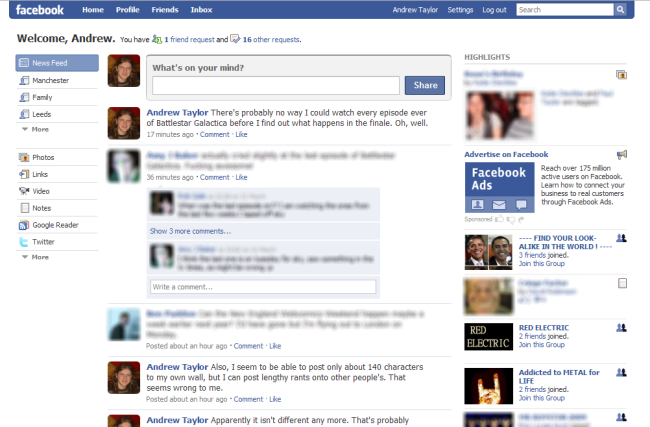Click the Facebook Ads banner image
This screenshot has height=427, width=650.
pyautogui.click(x=499, y=187)
